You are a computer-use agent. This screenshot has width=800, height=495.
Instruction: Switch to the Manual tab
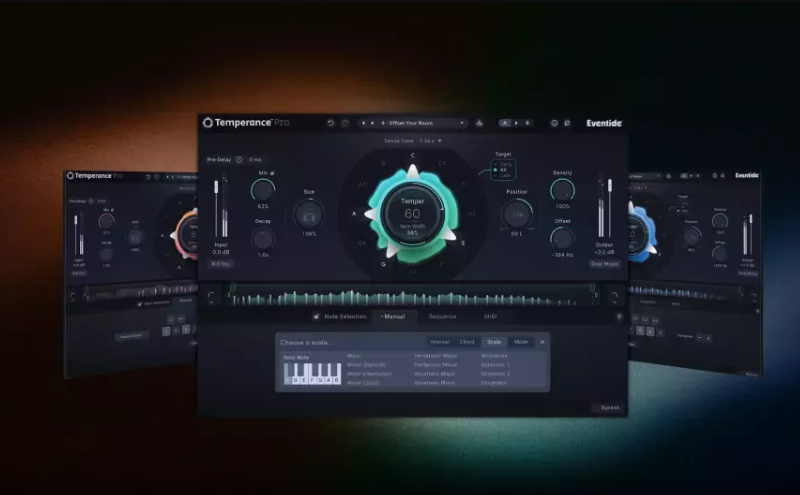pos(394,316)
